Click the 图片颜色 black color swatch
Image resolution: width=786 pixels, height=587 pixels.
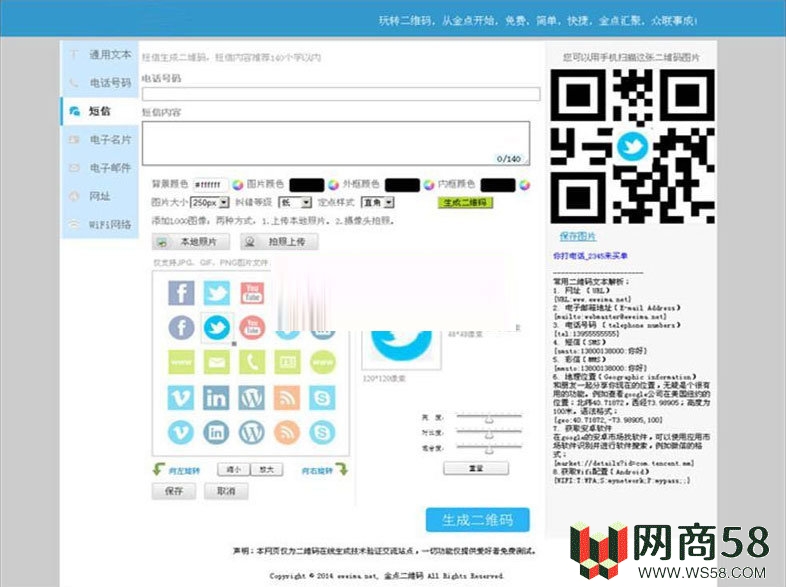click(x=307, y=185)
